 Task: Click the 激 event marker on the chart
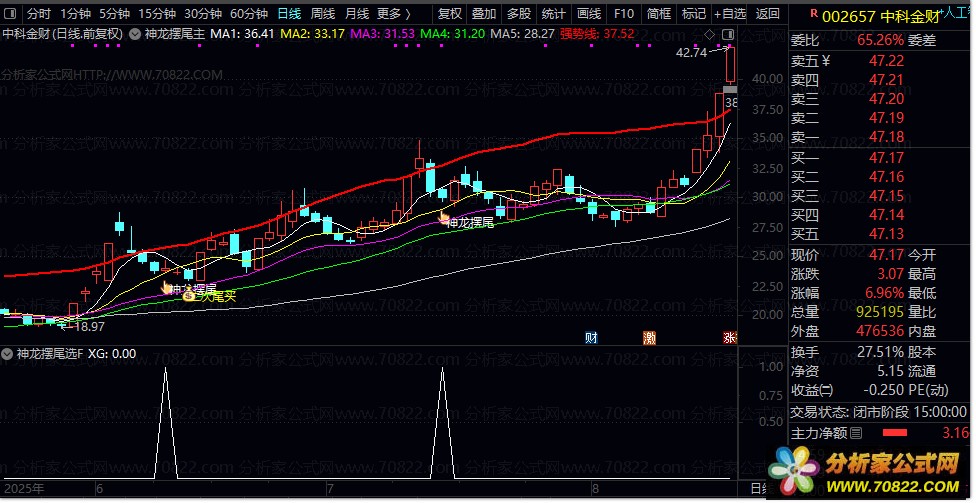pos(650,337)
